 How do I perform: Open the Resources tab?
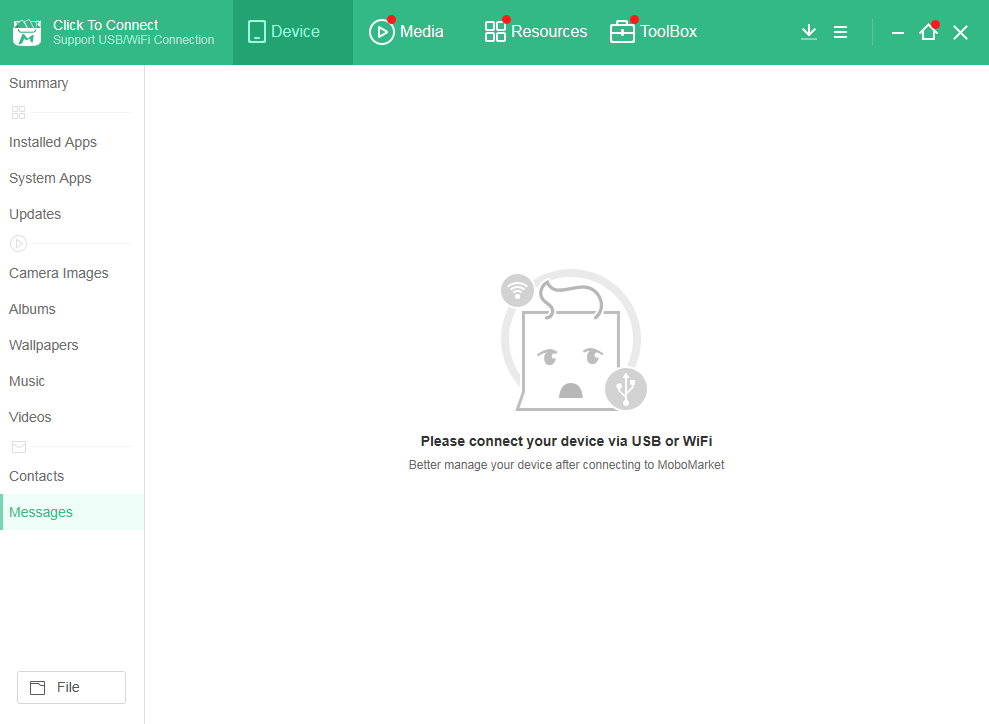(x=536, y=32)
